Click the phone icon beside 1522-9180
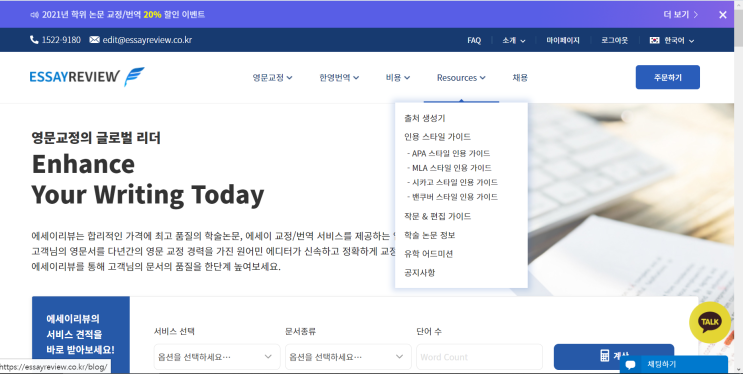This screenshot has width=743, height=374. [34, 40]
